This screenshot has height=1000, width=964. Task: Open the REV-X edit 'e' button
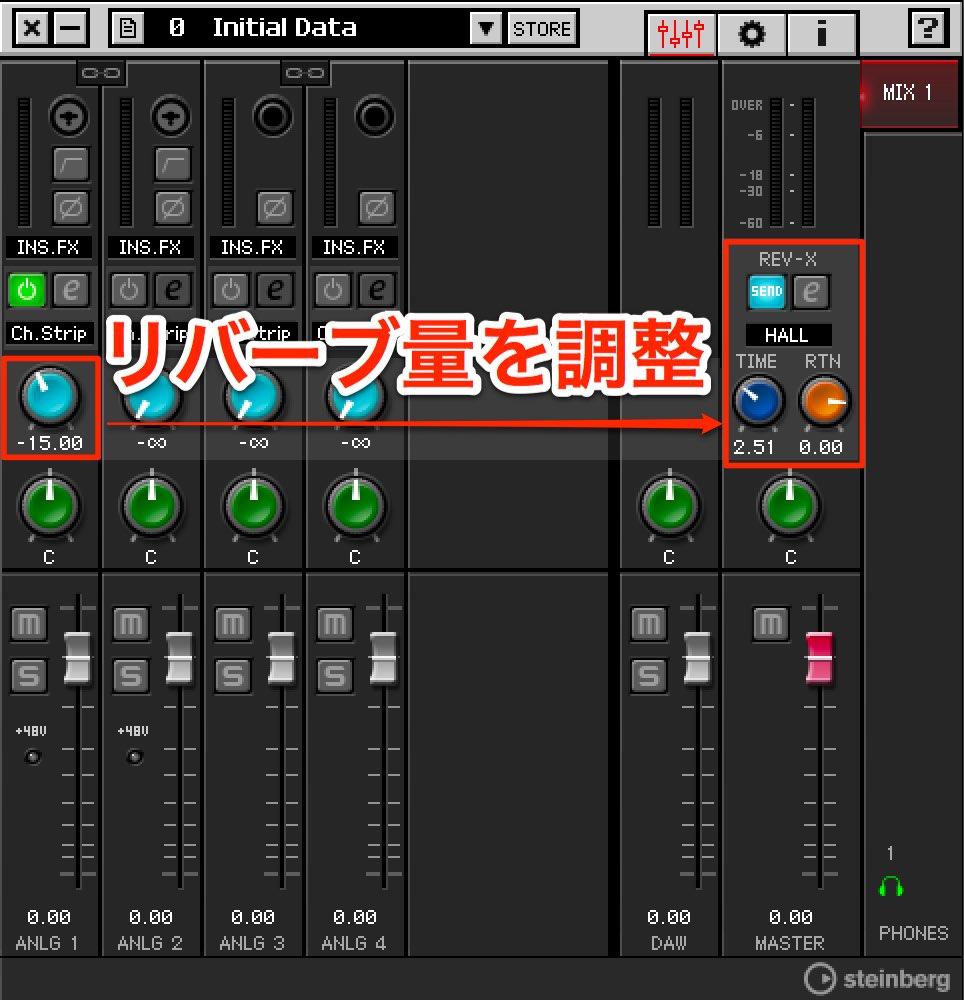tap(811, 292)
